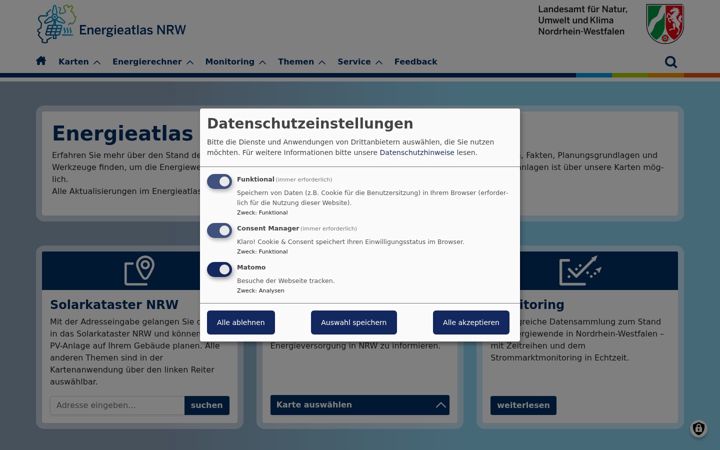Open the Karte auswählen dropdown
This screenshot has height=450, width=720.
click(360, 405)
